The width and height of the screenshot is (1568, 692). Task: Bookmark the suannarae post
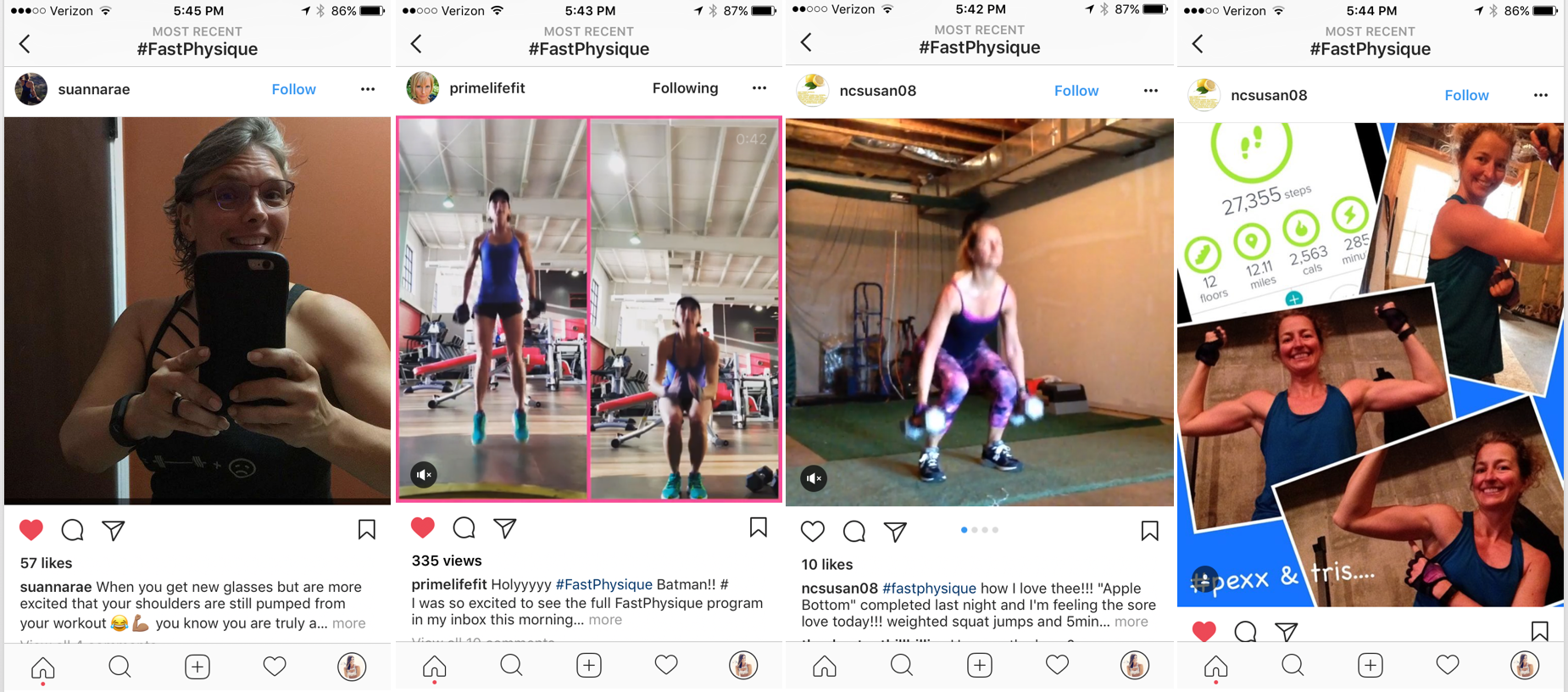pos(367,530)
